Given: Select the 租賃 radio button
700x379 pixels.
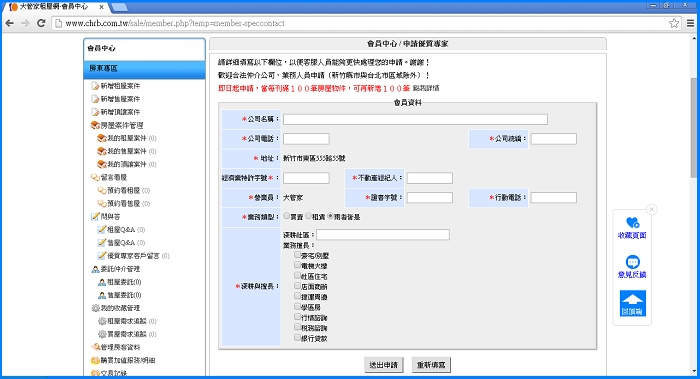Looking at the screenshot, I should pyautogui.click(x=308, y=216).
